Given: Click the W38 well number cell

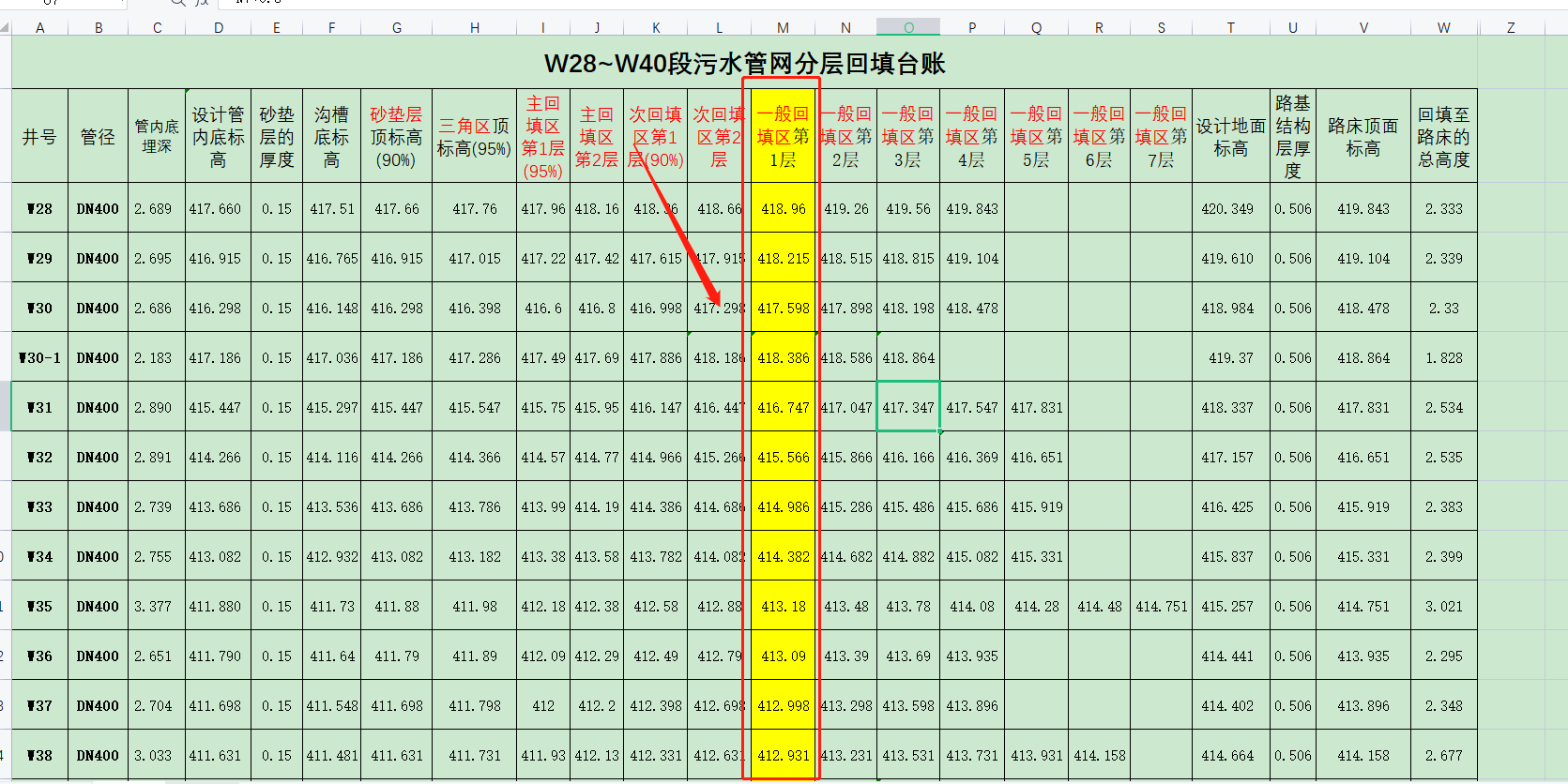Looking at the screenshot, I should [x=39, y=755].
